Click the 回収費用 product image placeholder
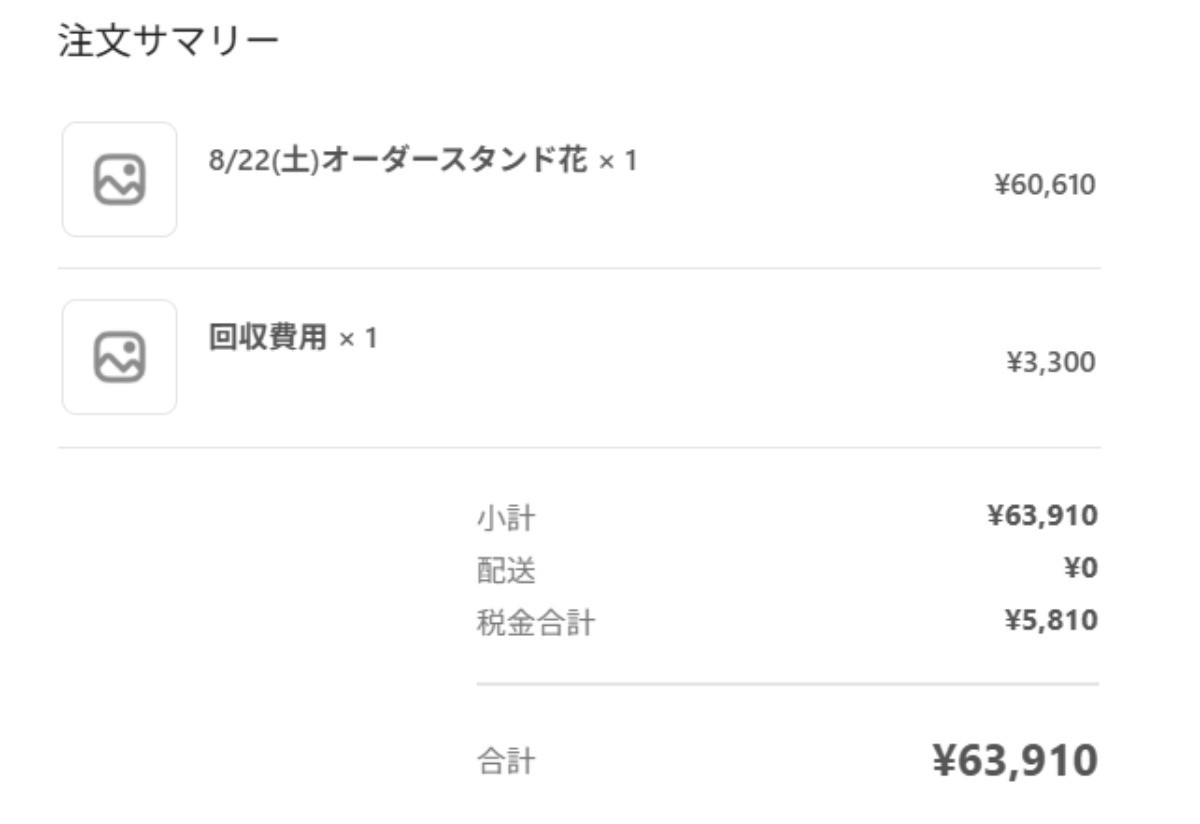 (x=120, y=357)
